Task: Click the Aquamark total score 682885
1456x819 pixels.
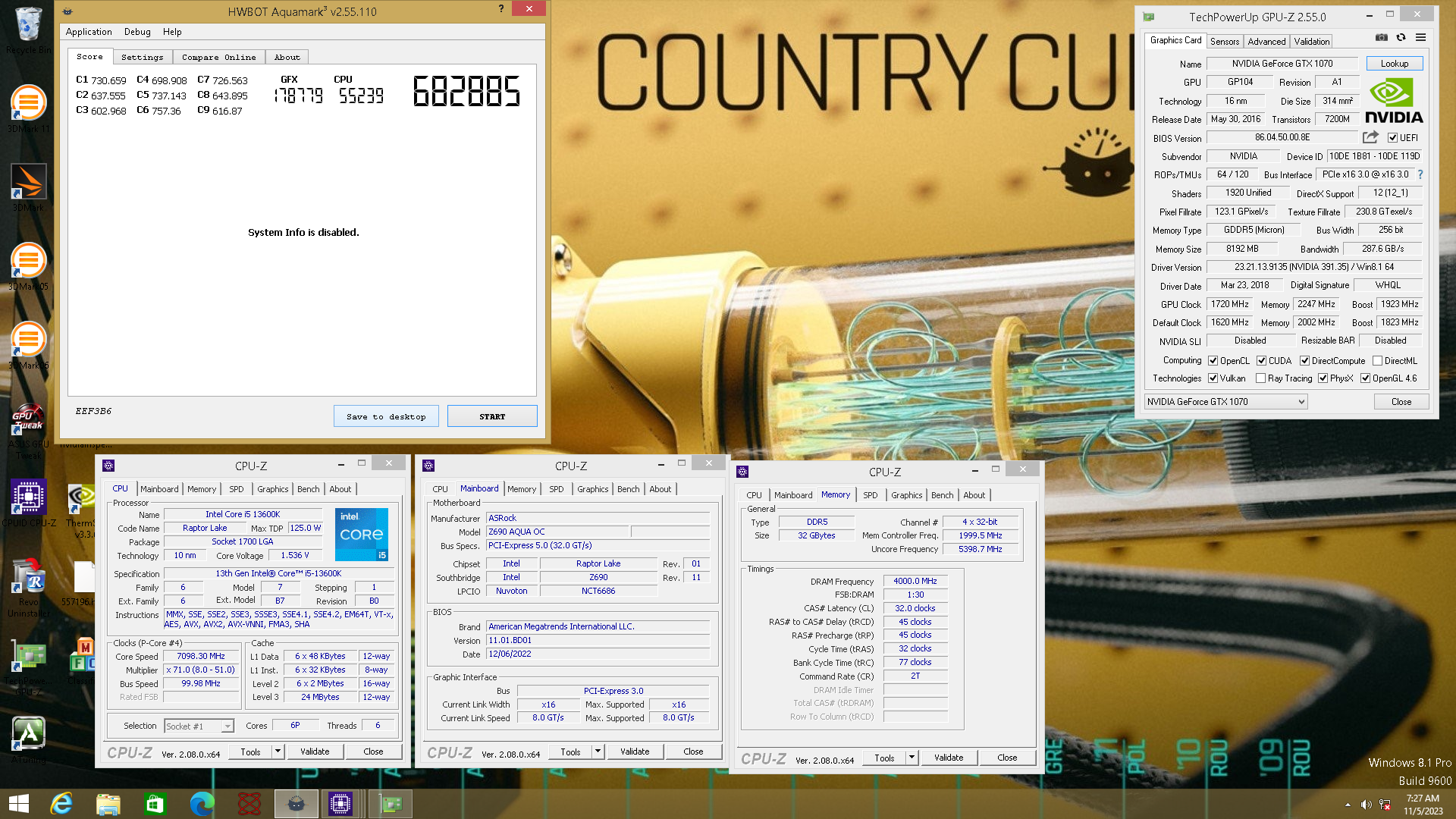Action: (x=466, y=92)
